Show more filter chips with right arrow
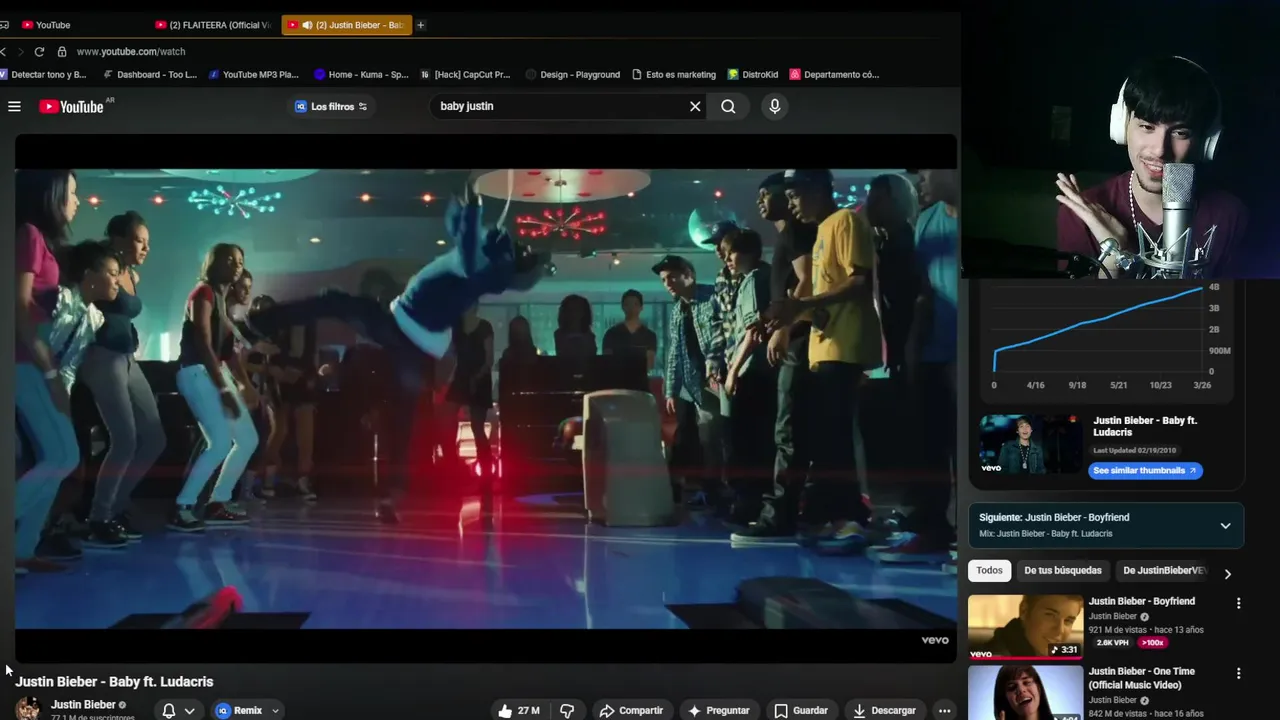The width and height of the screenshot is (1280, 720). tap(1227, 574)
